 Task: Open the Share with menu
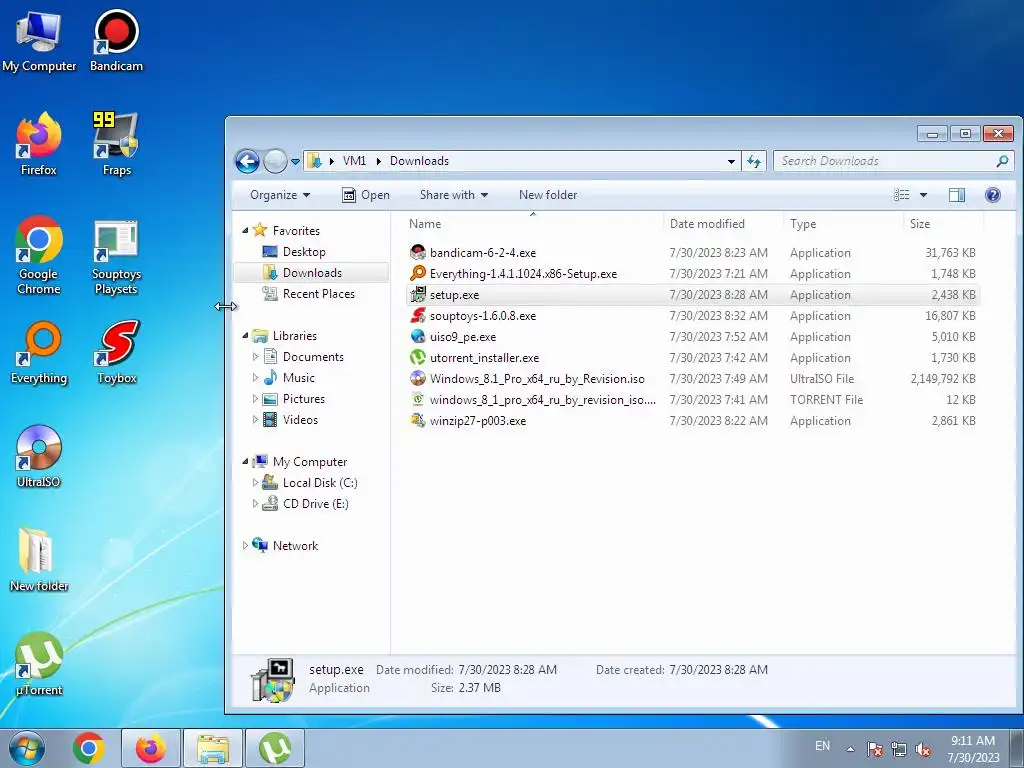coord(454,195)
